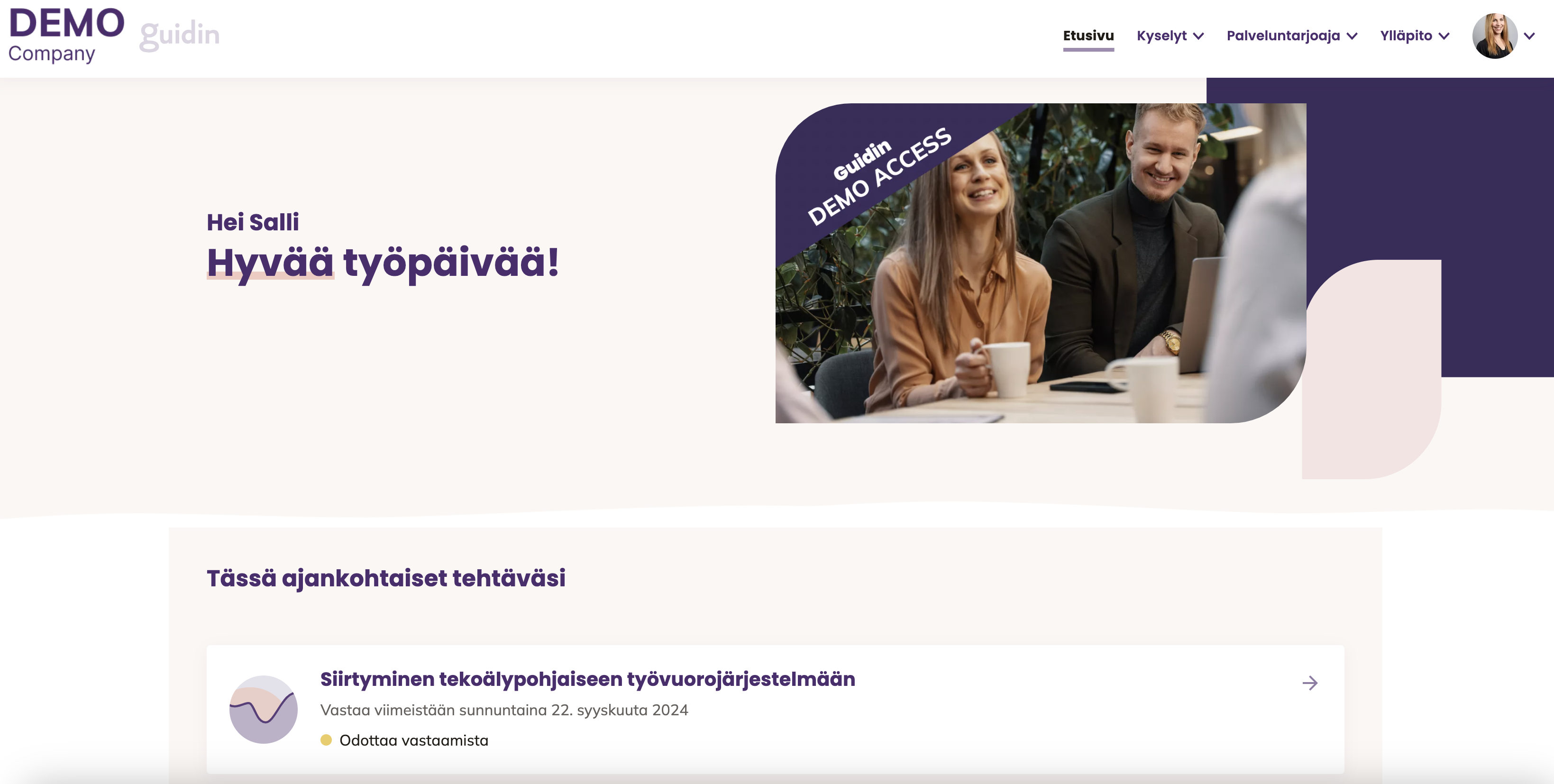This screenshot has height=784, width=1554.
Task: Click the Tässä ajankohtaiset tehtäväsi heading
Action: click(386, 578)
